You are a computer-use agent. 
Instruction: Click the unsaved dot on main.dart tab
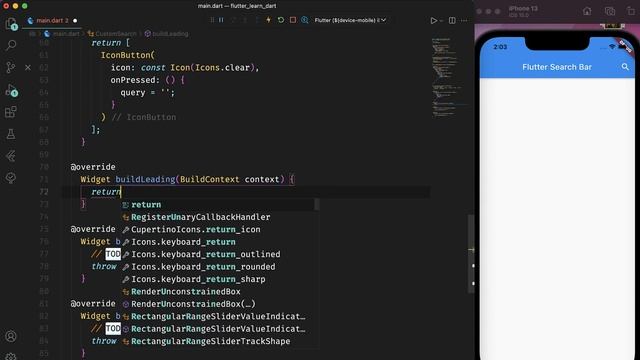coord(75,20)
